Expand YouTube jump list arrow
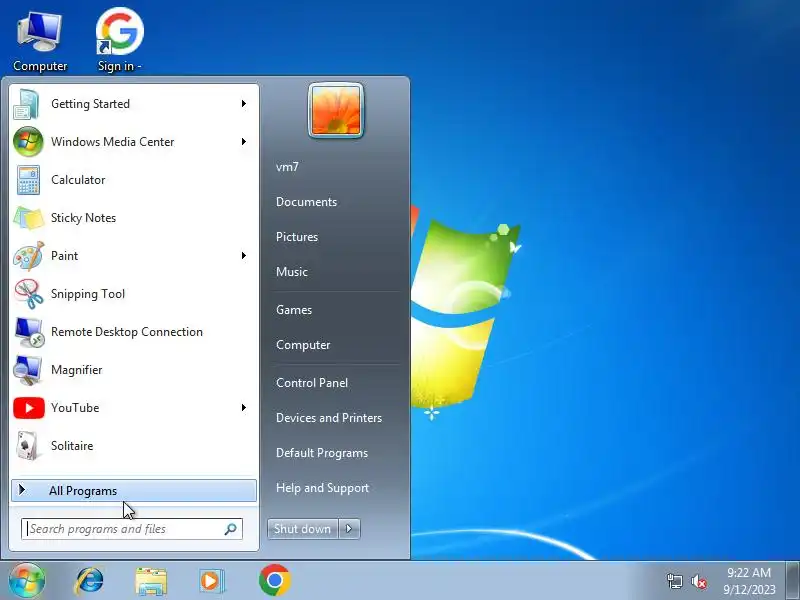 [x=244, y=408]
